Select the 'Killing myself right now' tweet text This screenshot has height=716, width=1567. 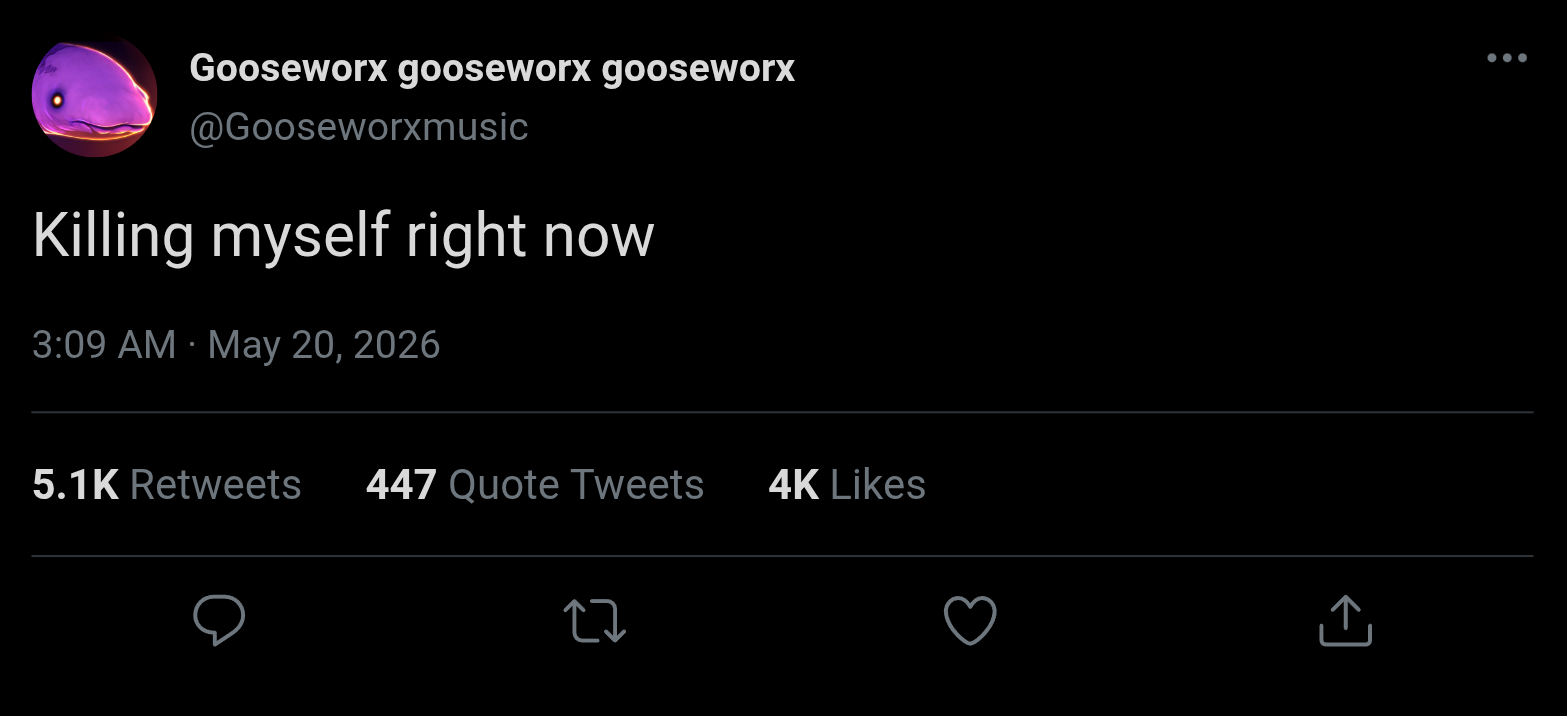pyautogui.click(x=343, y=236)
